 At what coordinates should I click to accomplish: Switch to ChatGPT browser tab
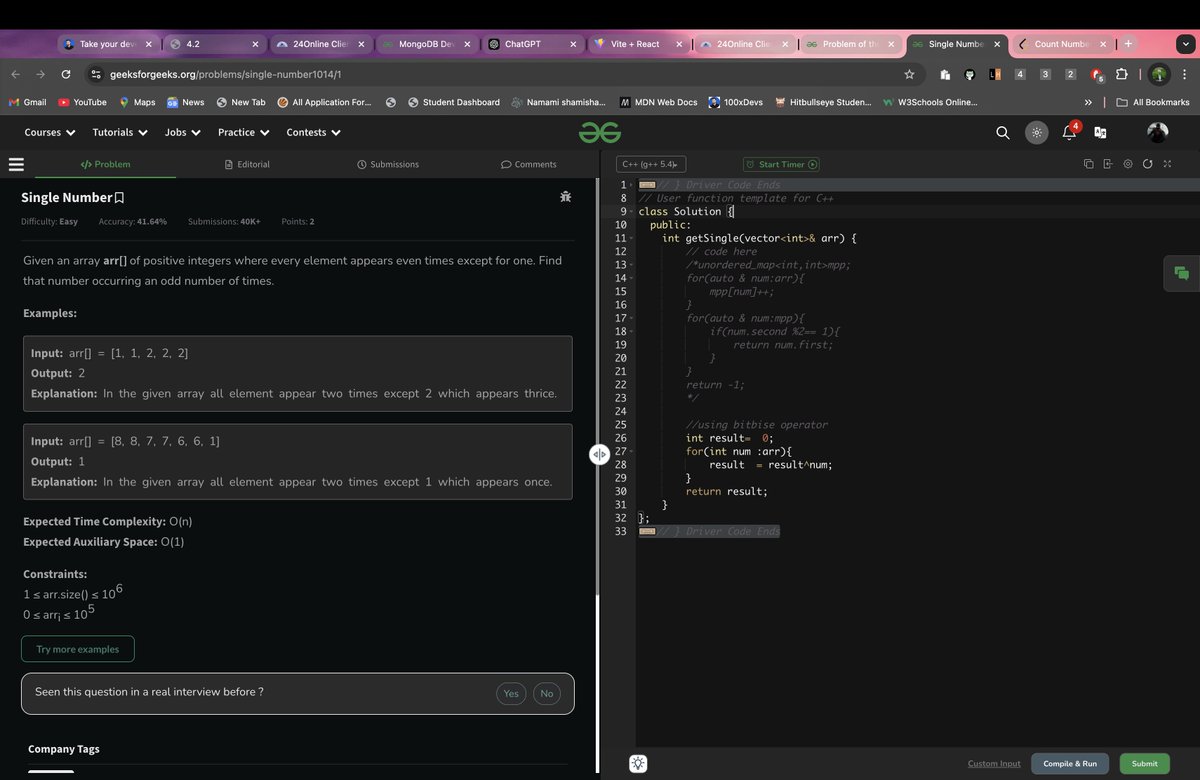coord(533,44)
